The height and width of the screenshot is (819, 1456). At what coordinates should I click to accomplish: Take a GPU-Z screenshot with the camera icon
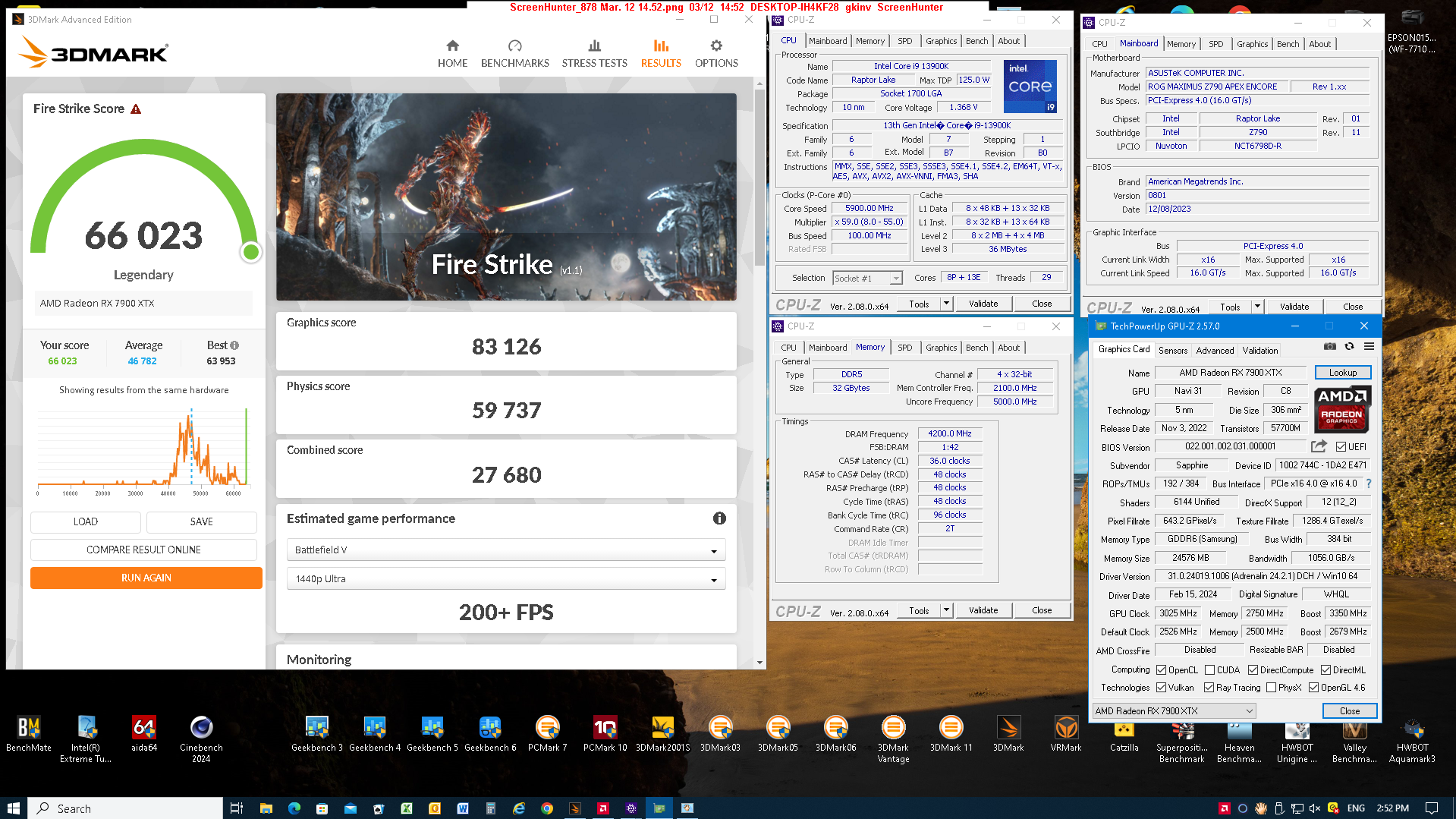click(1329, 346)
